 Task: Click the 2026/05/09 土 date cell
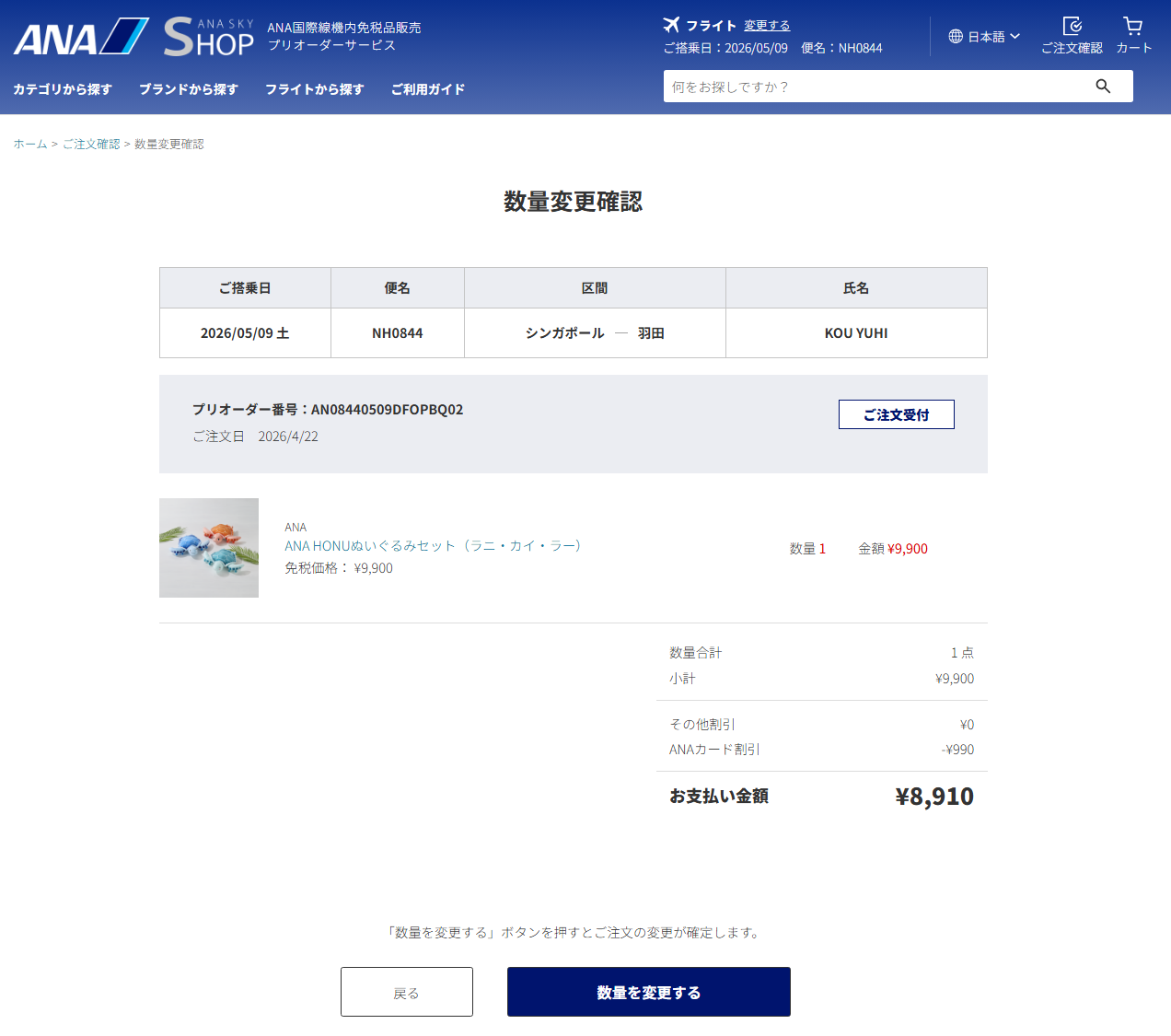click(245, 333)
